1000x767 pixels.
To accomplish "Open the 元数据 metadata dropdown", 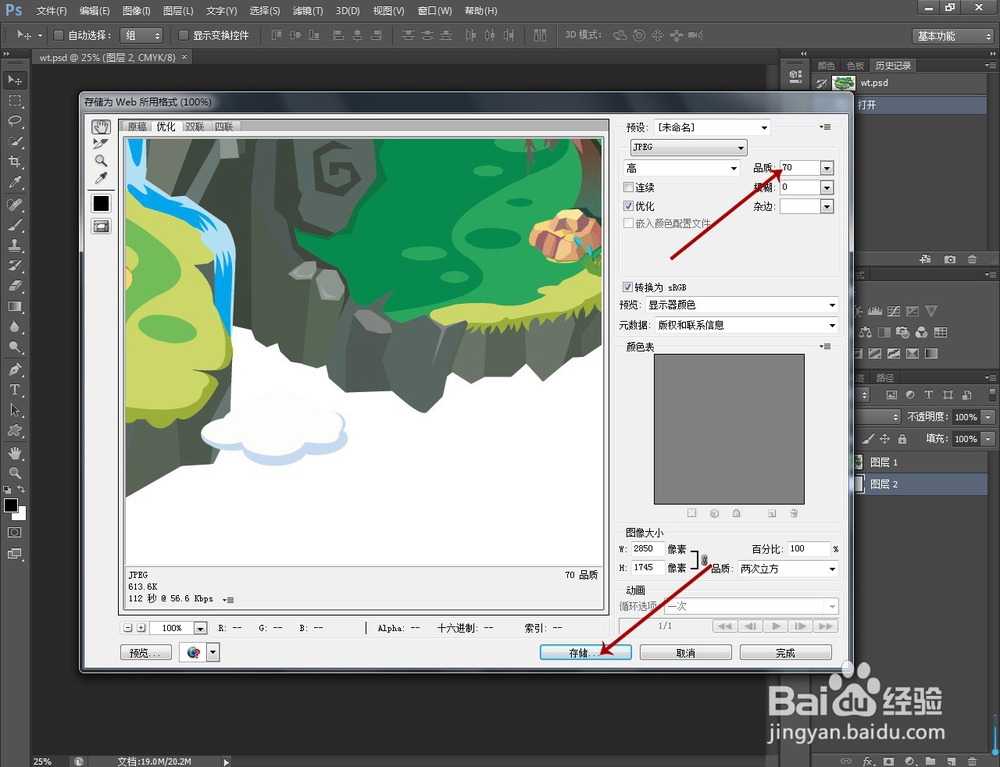I will pos(747,325).
